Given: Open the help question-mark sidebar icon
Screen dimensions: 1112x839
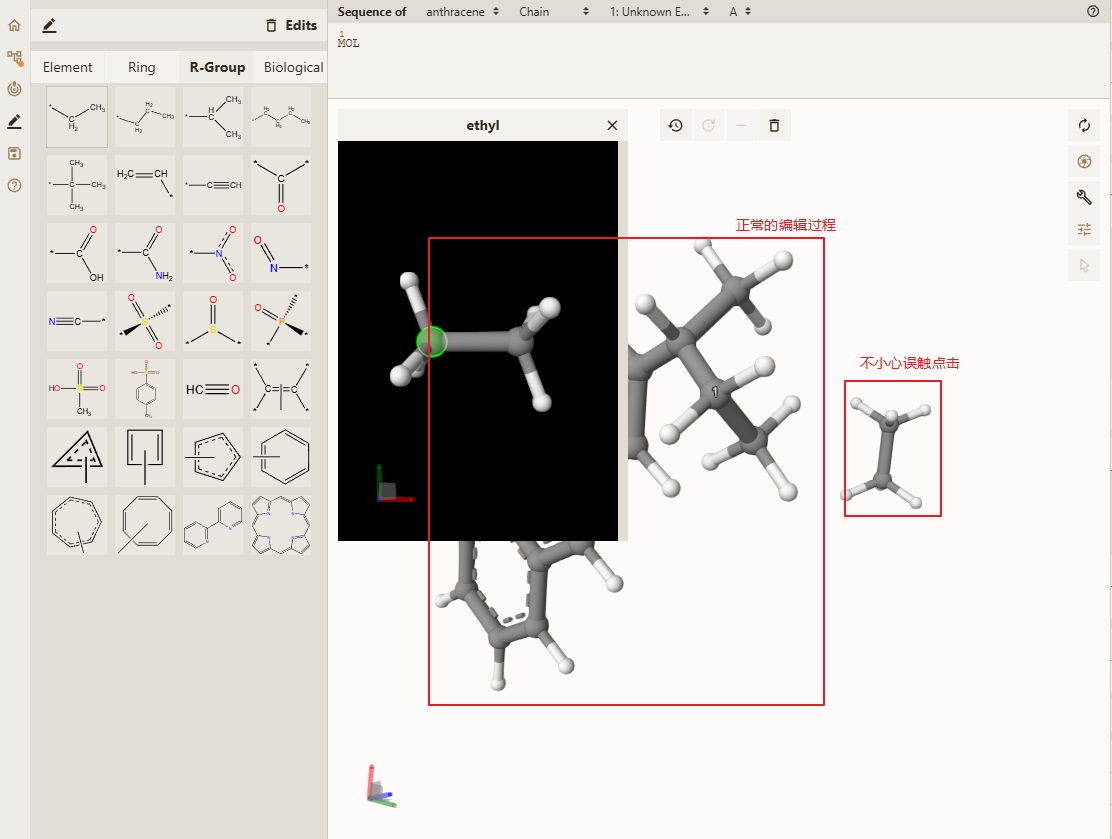Looking at the screenshot, I should click(x=14, y=186).
